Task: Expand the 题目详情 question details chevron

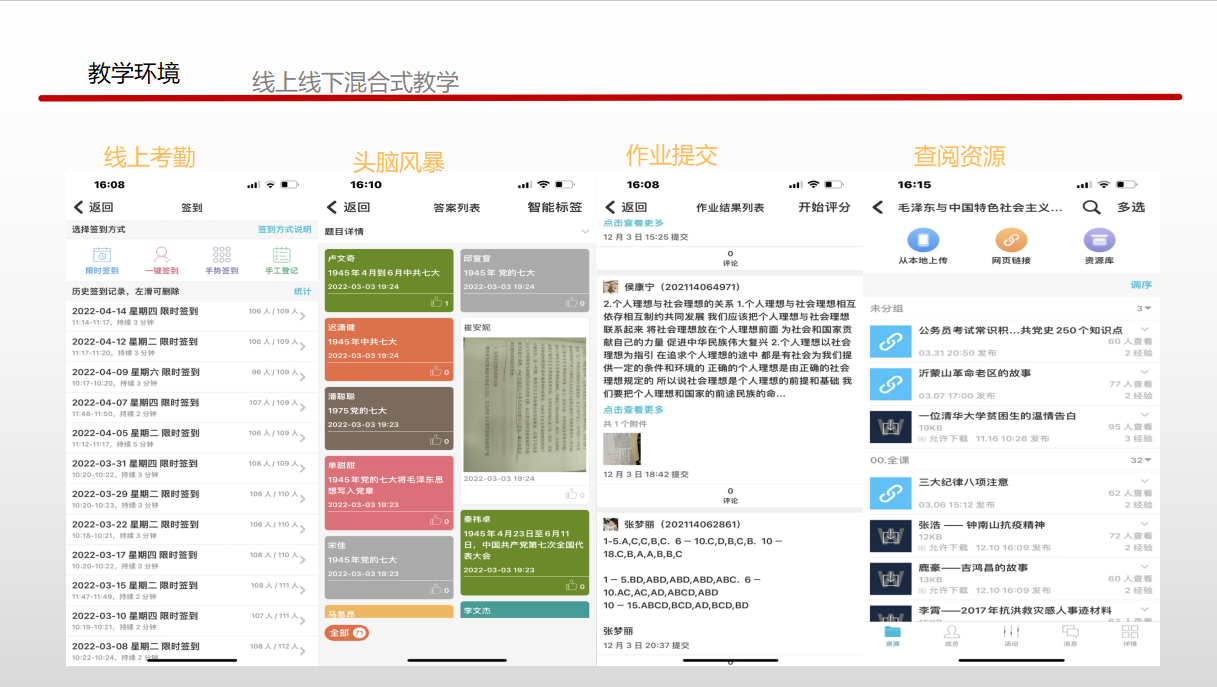Action: 585,232
